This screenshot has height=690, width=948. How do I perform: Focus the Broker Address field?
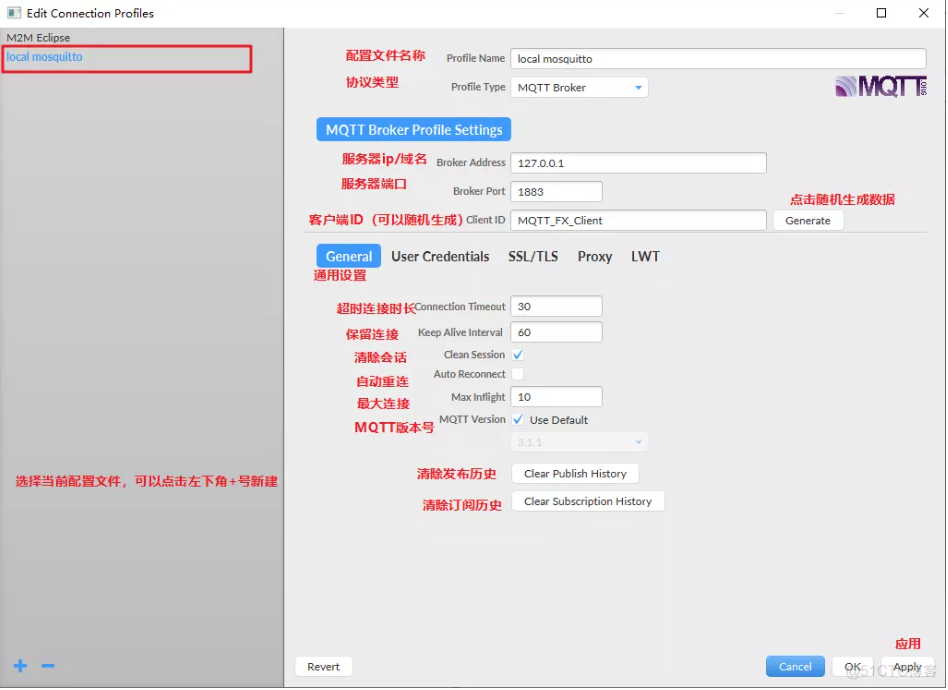pyautogui.click(x=638, y=163)
